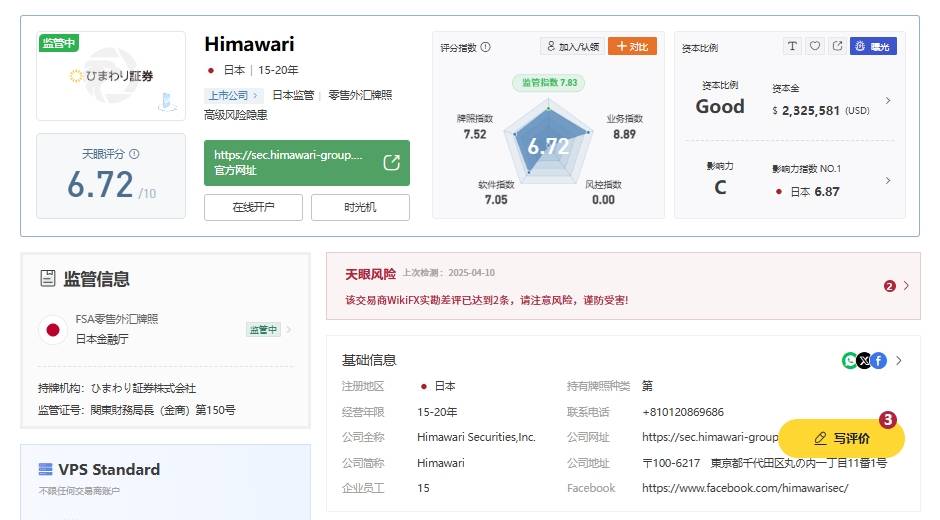Expand the 基础信息 section chevron
The image size is (940, 520).
pos(899,360)
